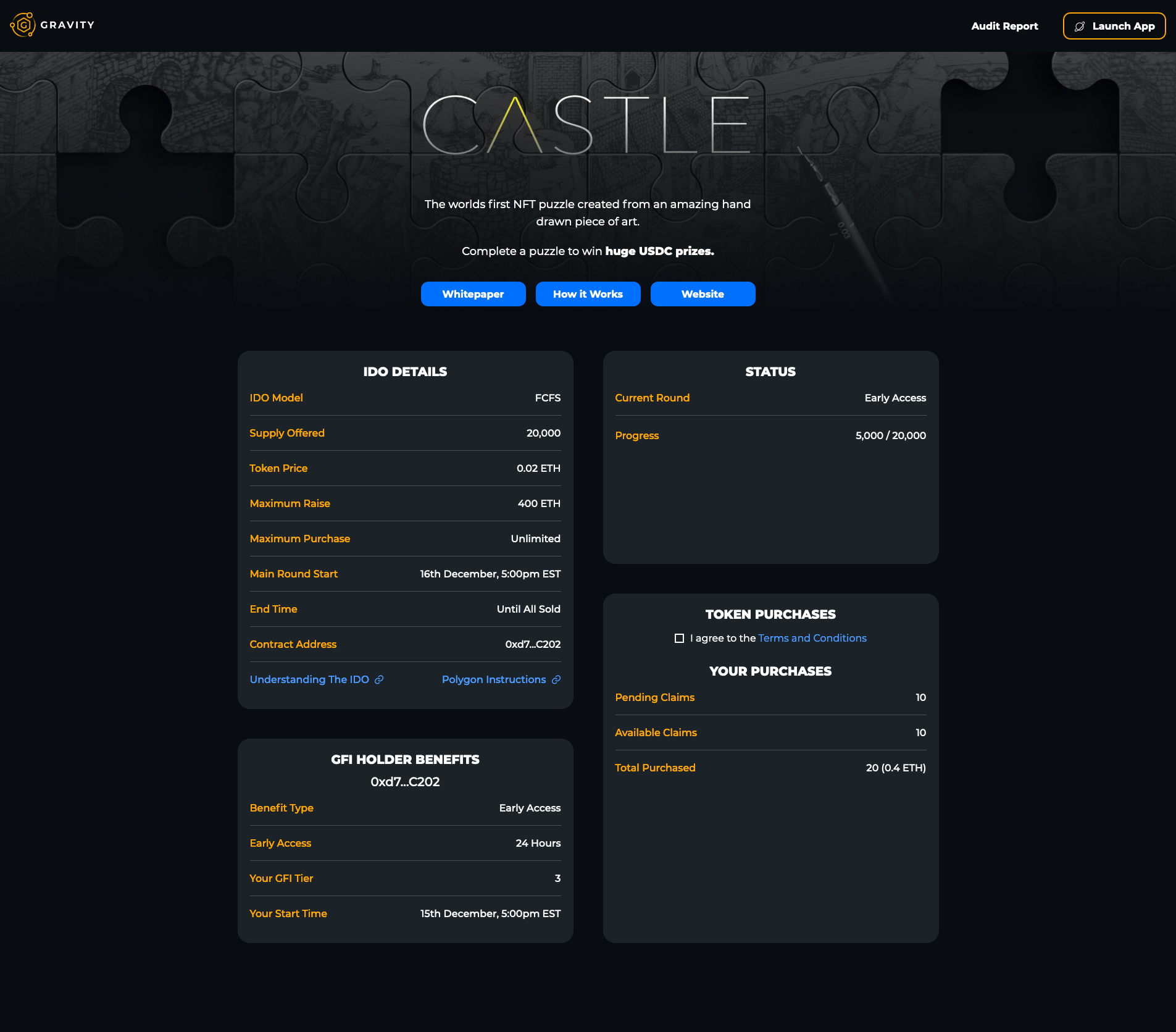This screenshot has height=1032, width=1176.
Task: Click the rocket icon in Launch App
Action: 1080,27
